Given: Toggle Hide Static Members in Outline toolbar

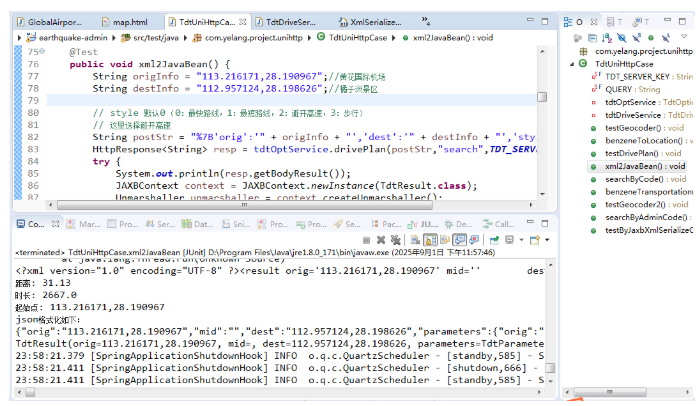Looking at the screenshot, I should 636,38.
